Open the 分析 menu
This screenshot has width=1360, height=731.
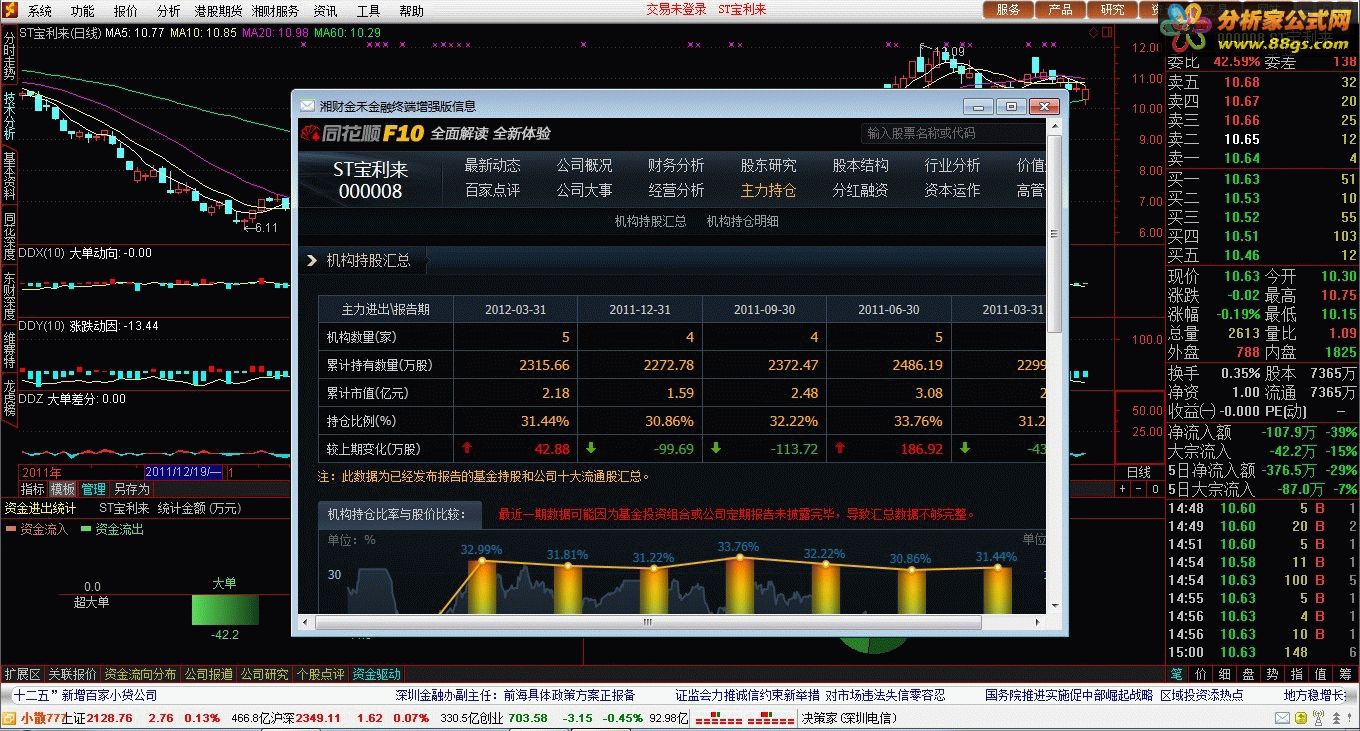tap(169, 11)
